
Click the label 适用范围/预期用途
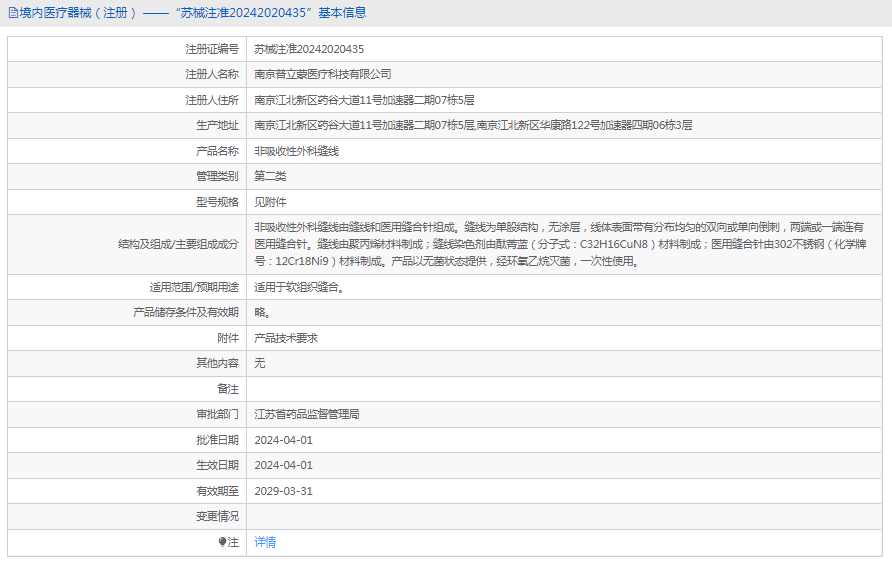coord(194,287)
